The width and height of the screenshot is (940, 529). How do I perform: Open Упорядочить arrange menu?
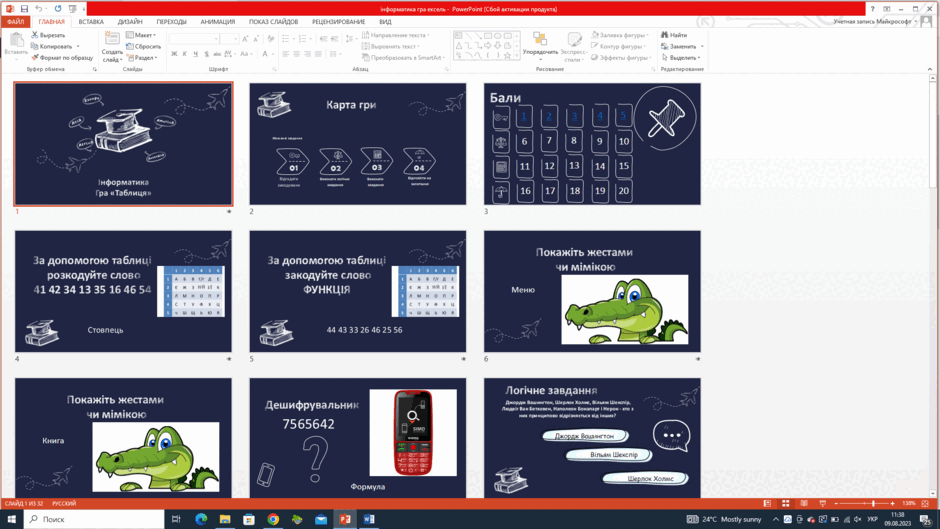[x=540, y=47]
